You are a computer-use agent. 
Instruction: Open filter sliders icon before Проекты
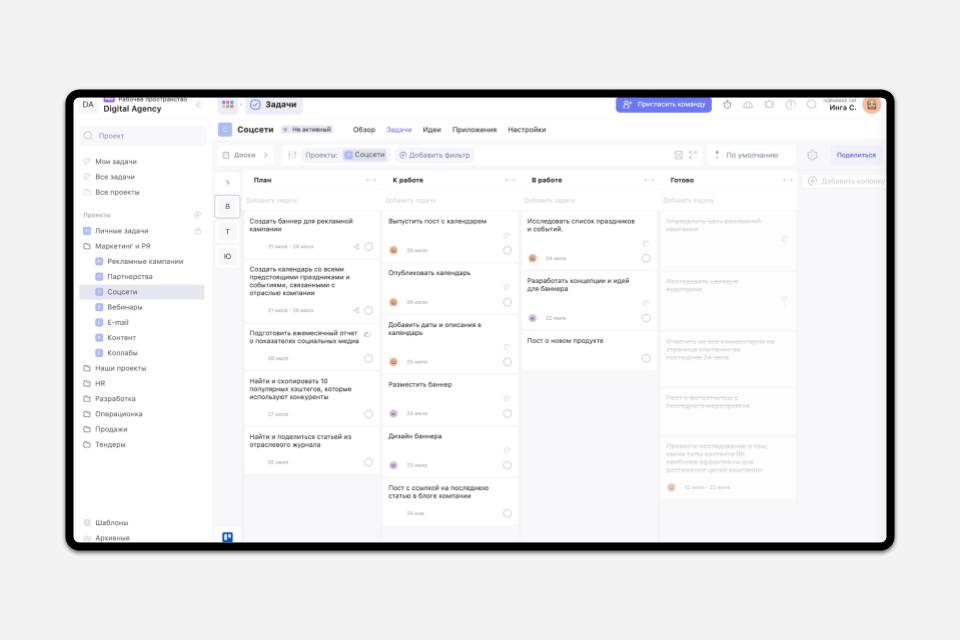292,155
